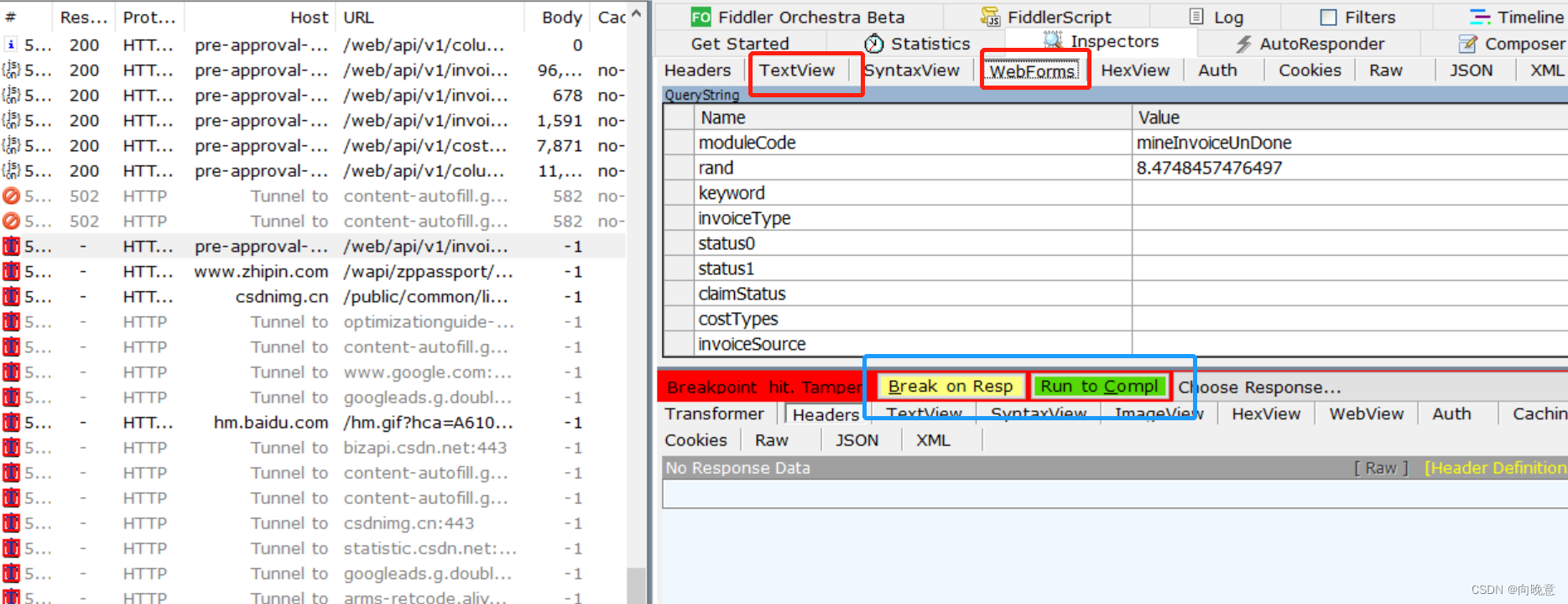Select the claimStatus name cell

coord(913,294)
